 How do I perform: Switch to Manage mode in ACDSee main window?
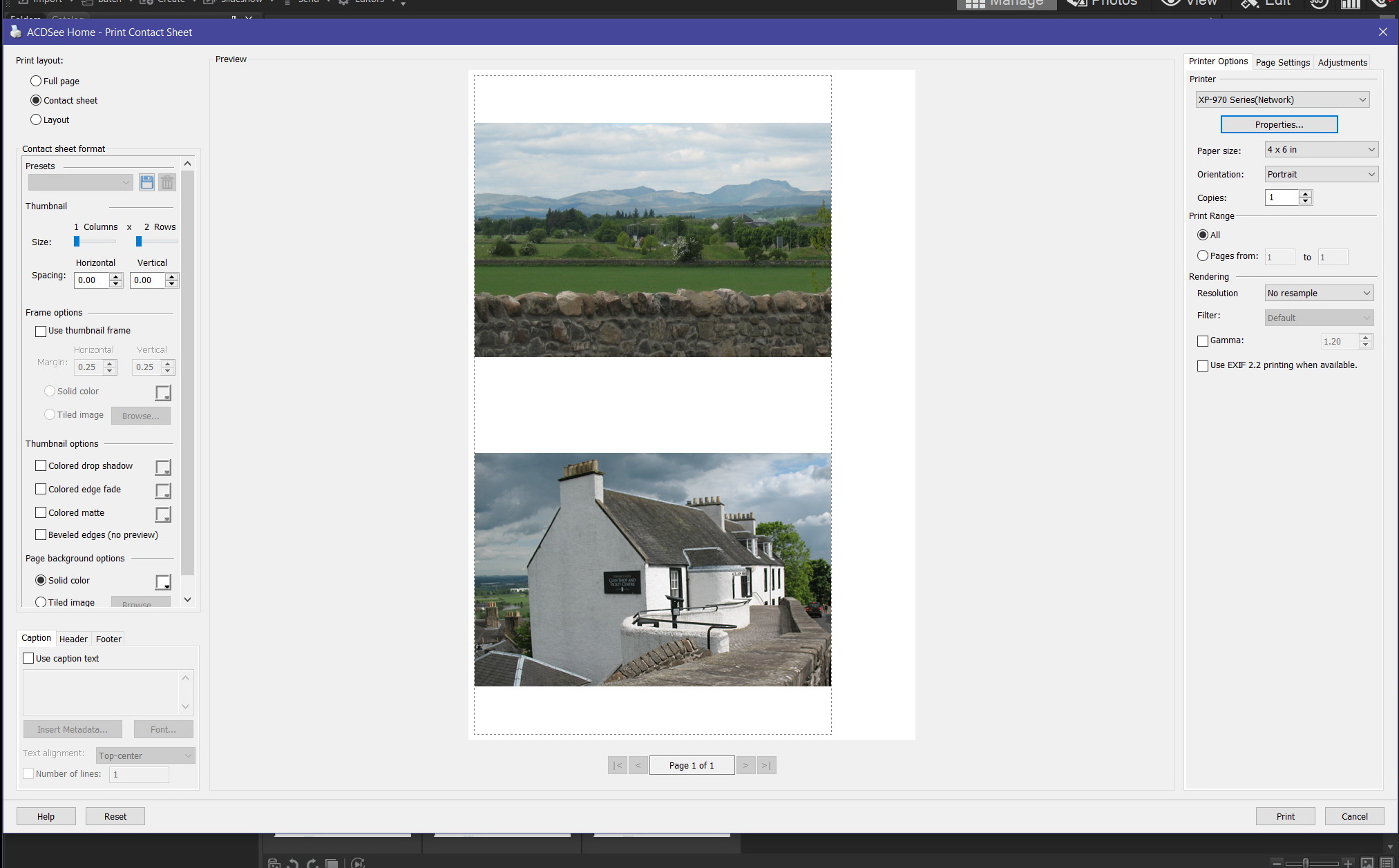point(1005,3)
